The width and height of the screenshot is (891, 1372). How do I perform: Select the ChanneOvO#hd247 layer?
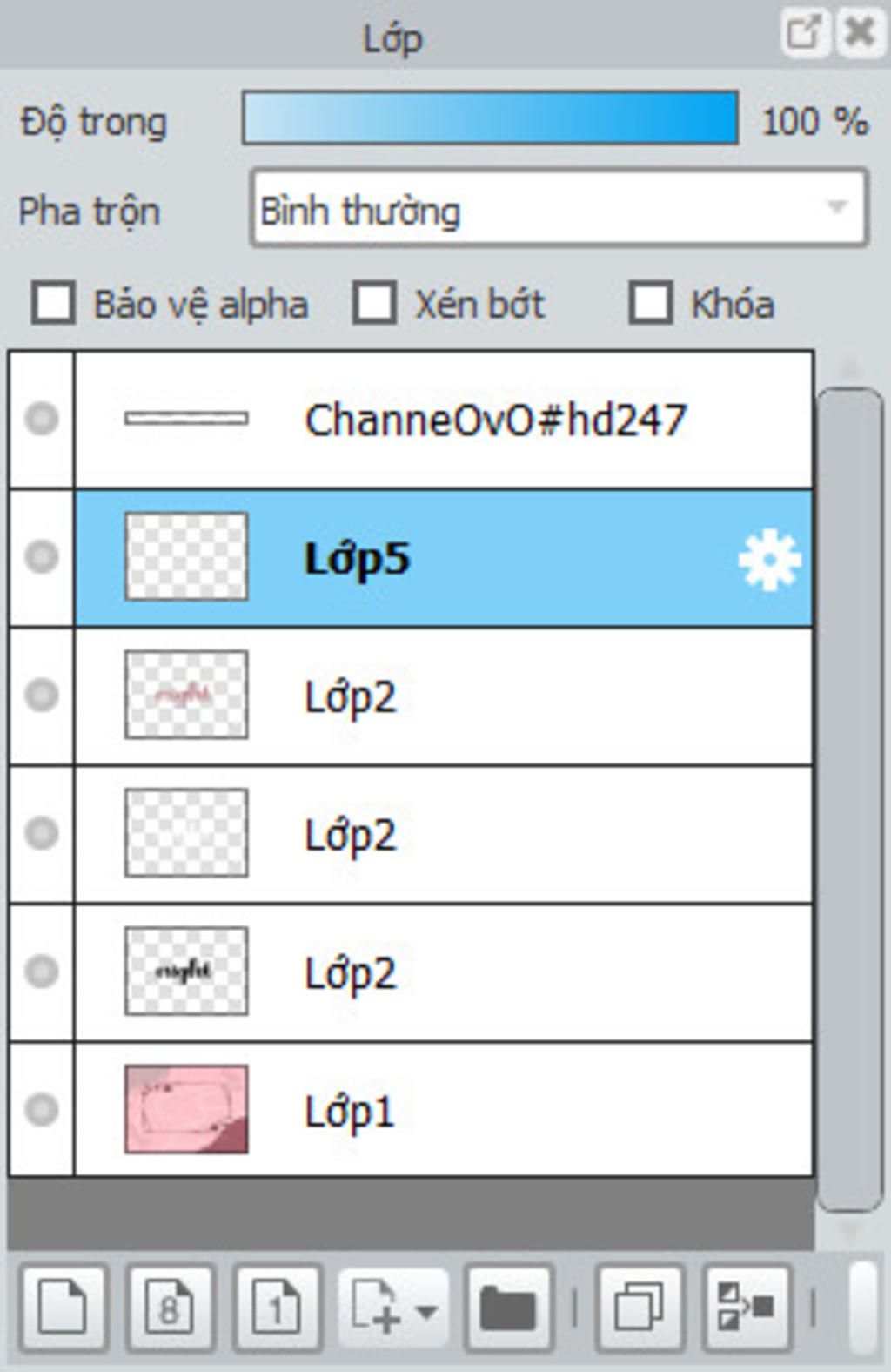point(444,419)
